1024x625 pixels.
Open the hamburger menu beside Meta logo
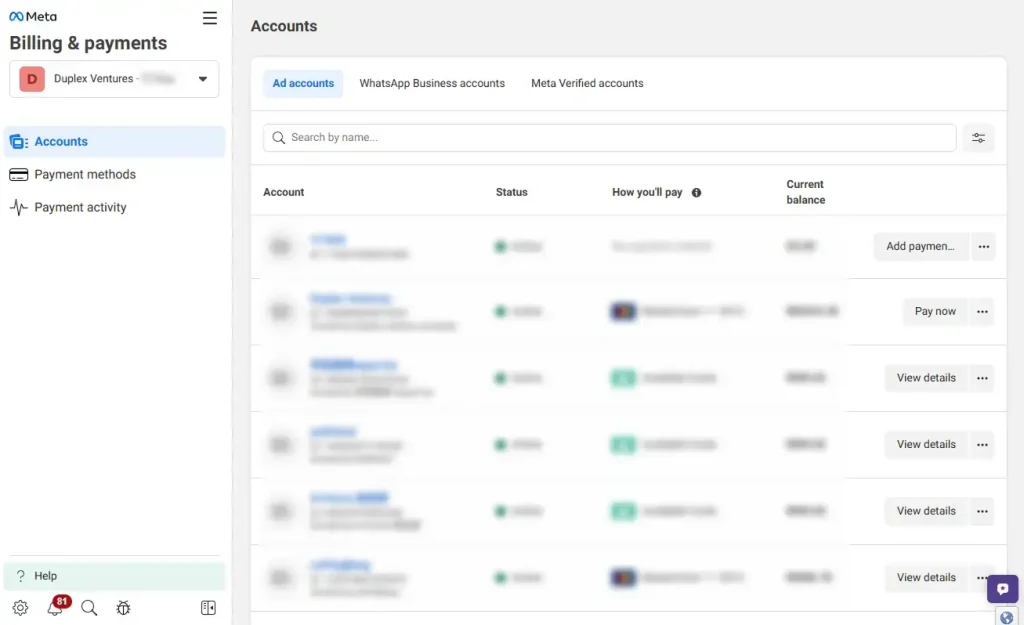209,18
